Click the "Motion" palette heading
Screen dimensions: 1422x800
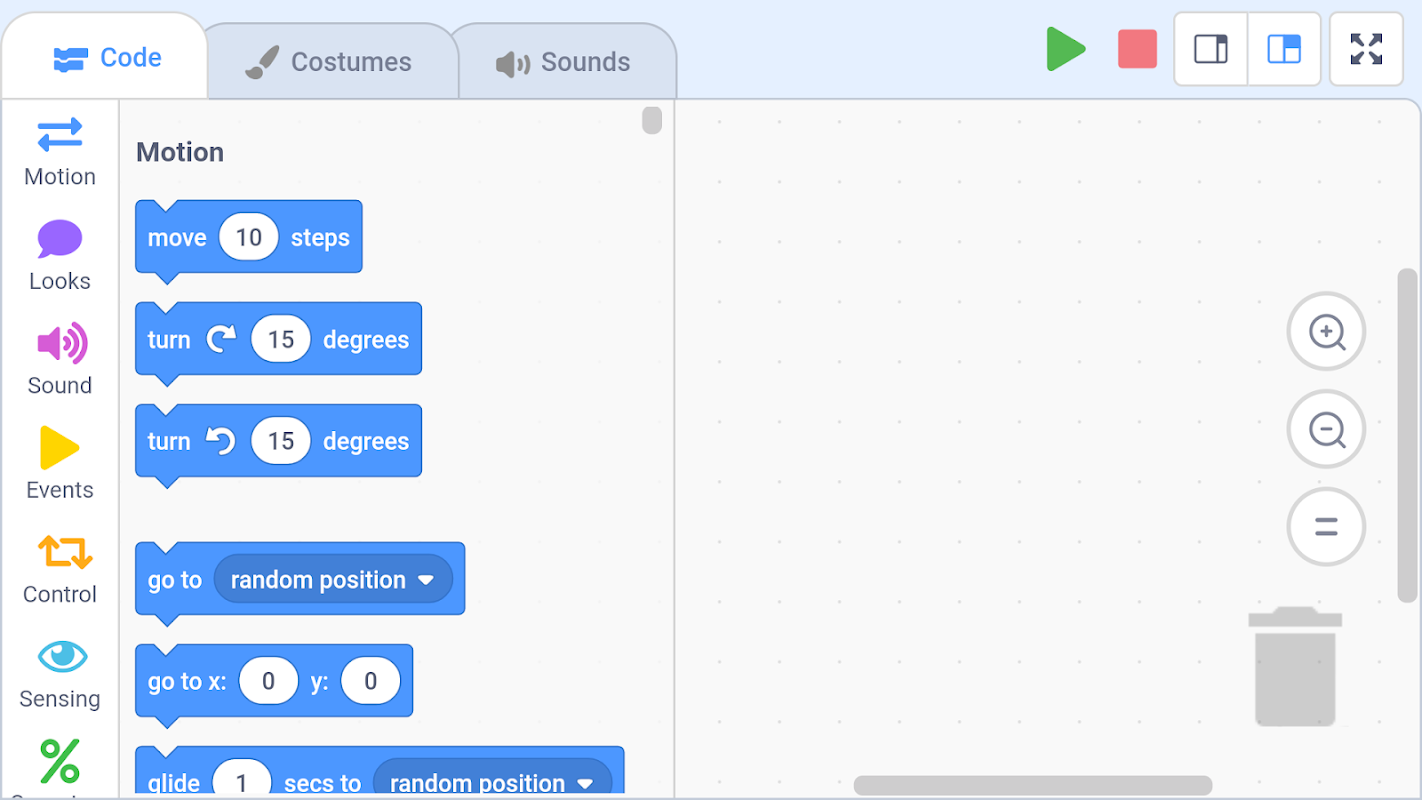180,152
